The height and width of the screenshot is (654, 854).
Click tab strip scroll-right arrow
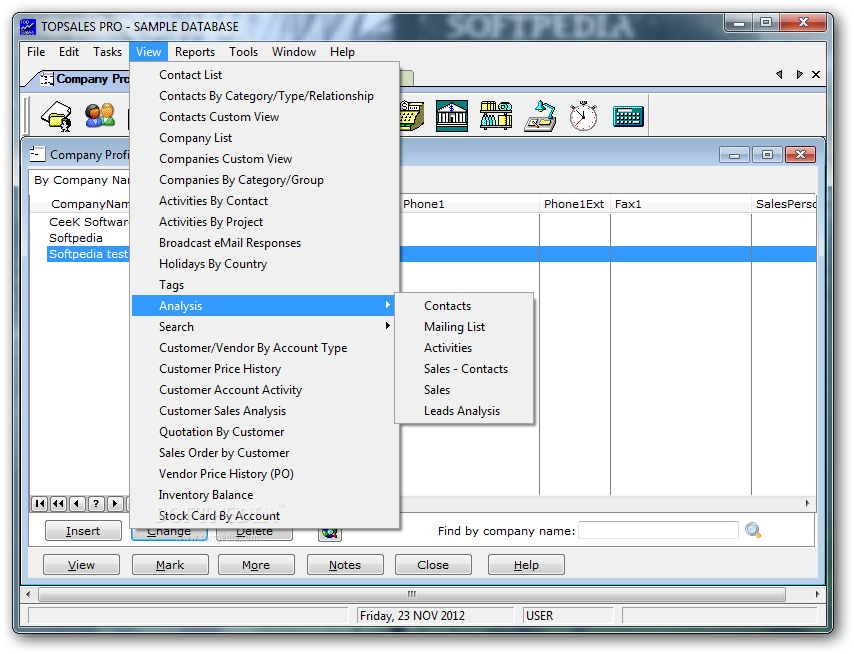(799, 75)
